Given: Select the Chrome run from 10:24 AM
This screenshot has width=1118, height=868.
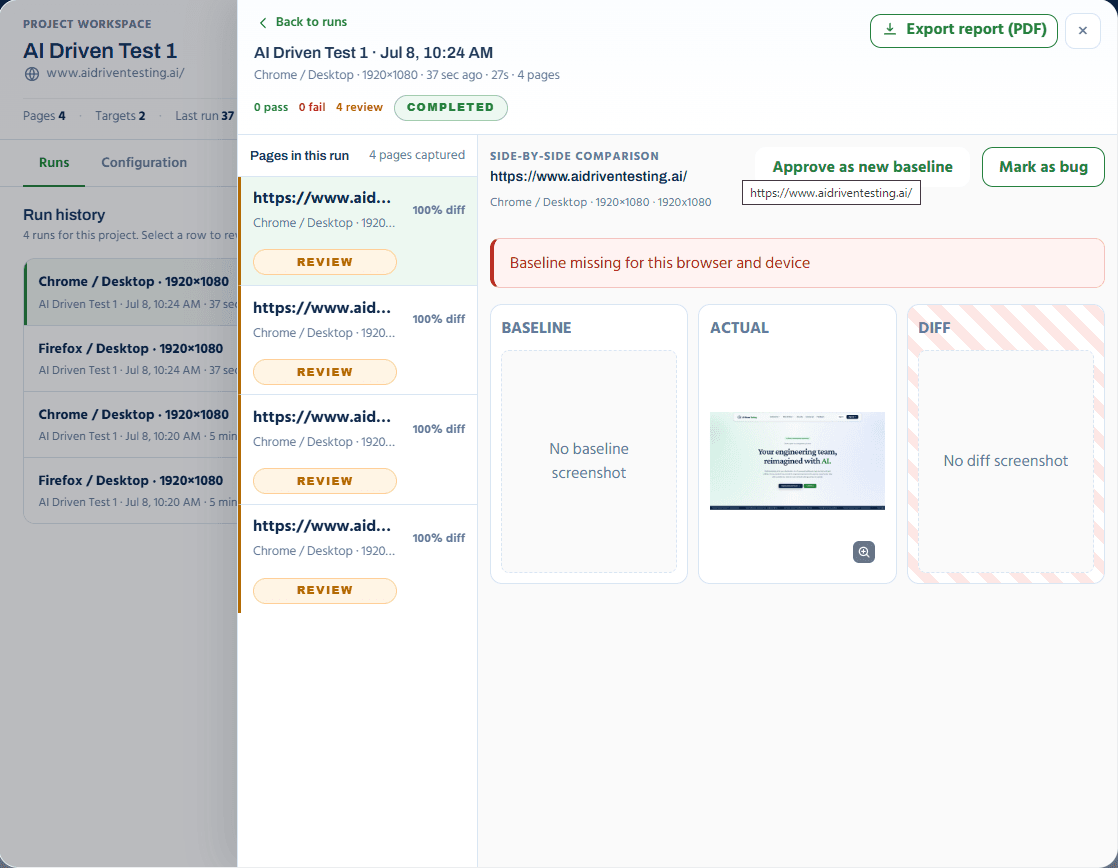Looking at the screenshot, I should [130, 292].
